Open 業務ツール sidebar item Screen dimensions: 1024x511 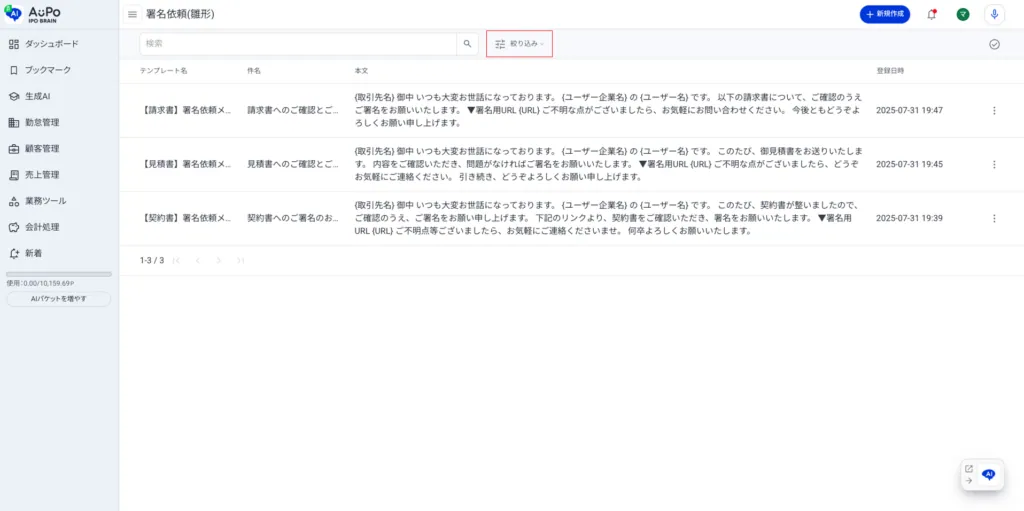pos(59,201)
